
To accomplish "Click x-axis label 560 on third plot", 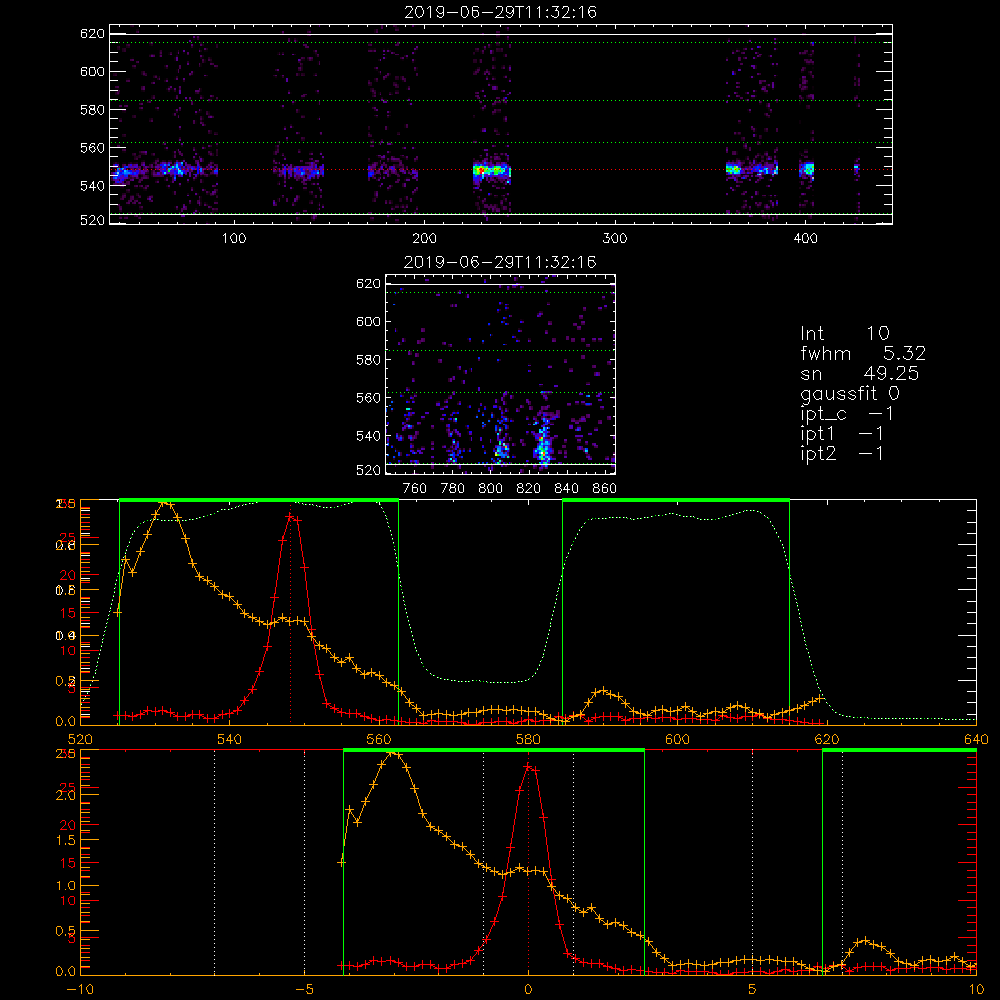I will tap(379, 740).
